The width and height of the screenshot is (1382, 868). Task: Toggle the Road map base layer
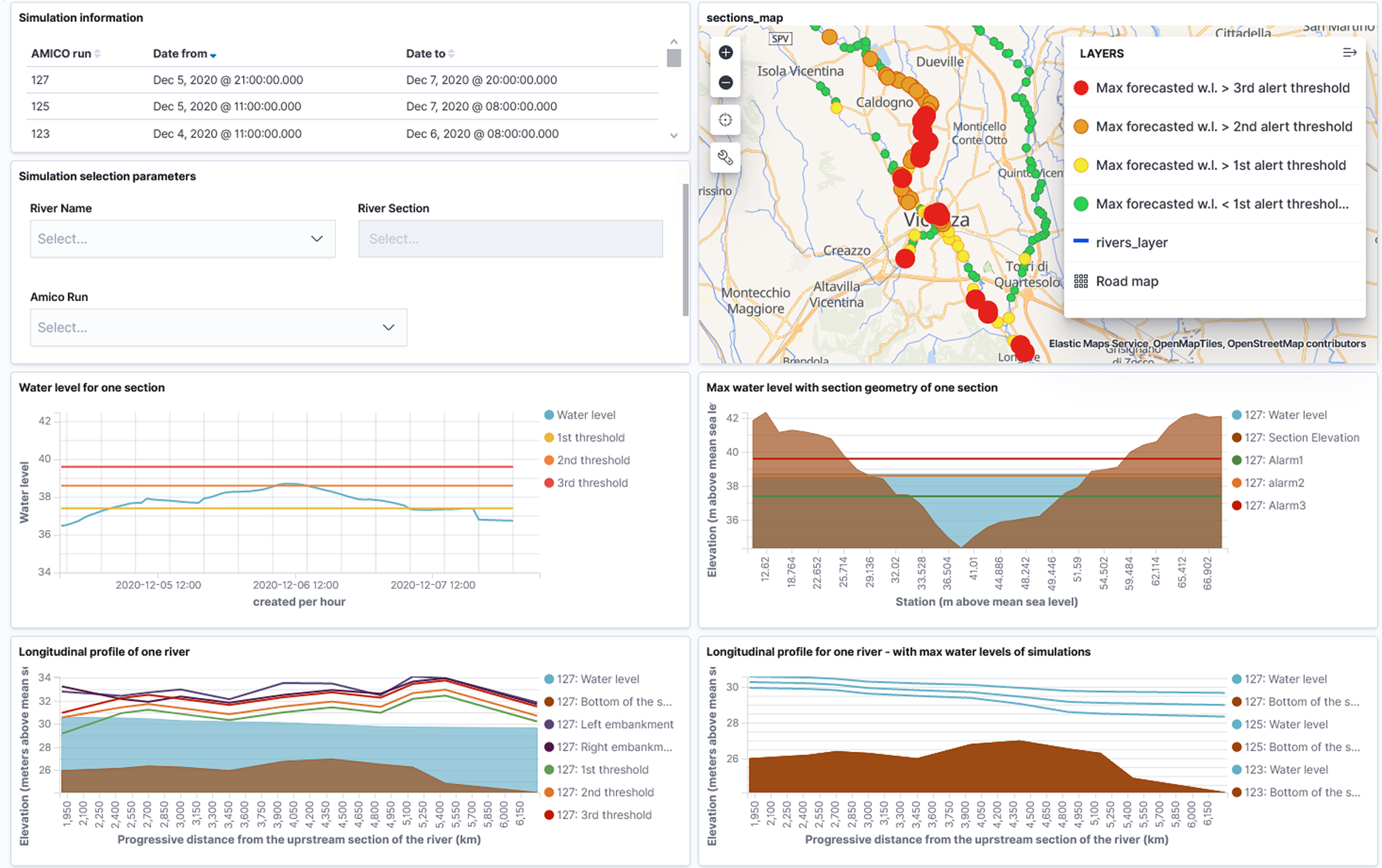pyautogui.click(x=1127, y=281)
